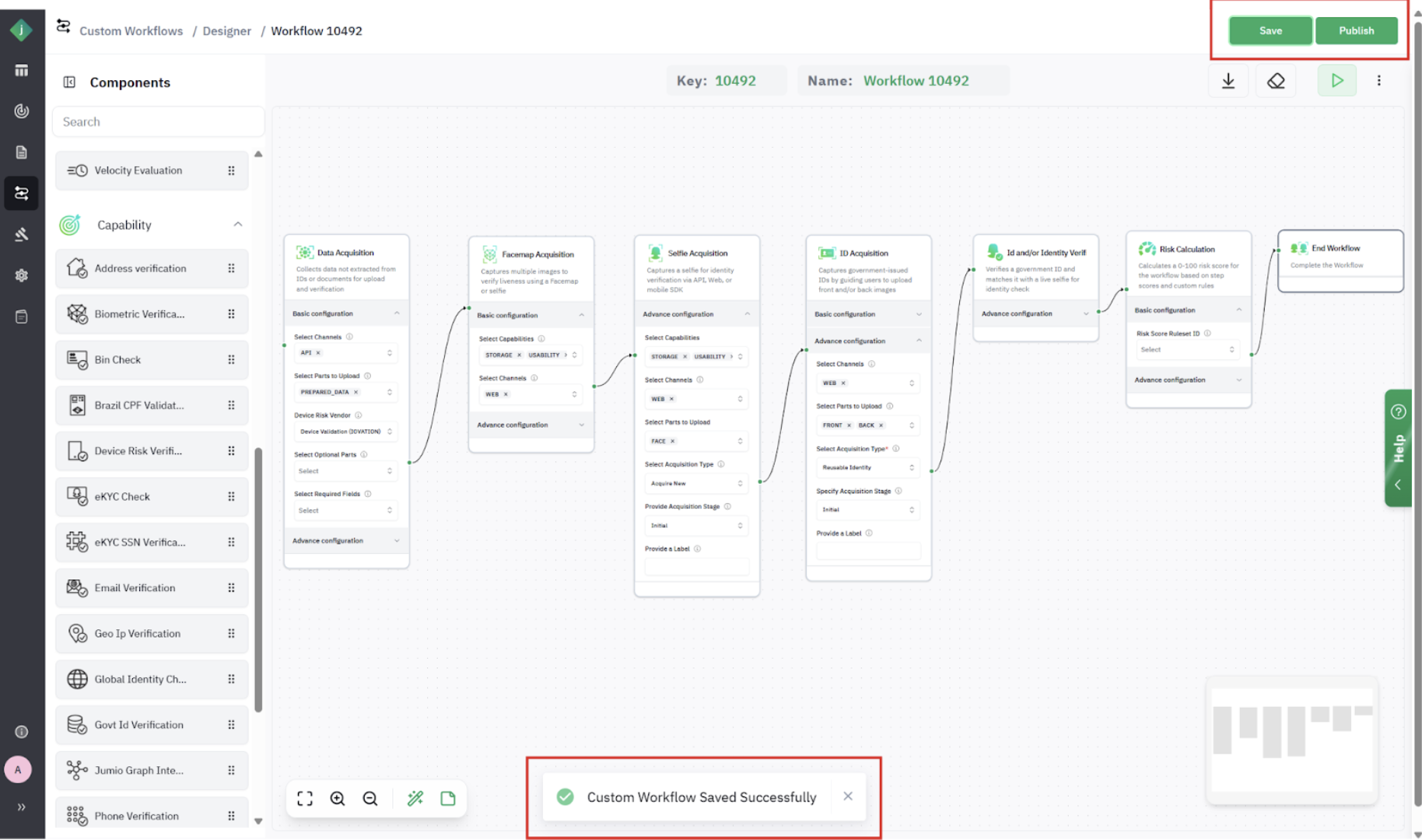Collapse Data Acquisition Basic configuration
1422x840 pixels.
coord(397,313)
